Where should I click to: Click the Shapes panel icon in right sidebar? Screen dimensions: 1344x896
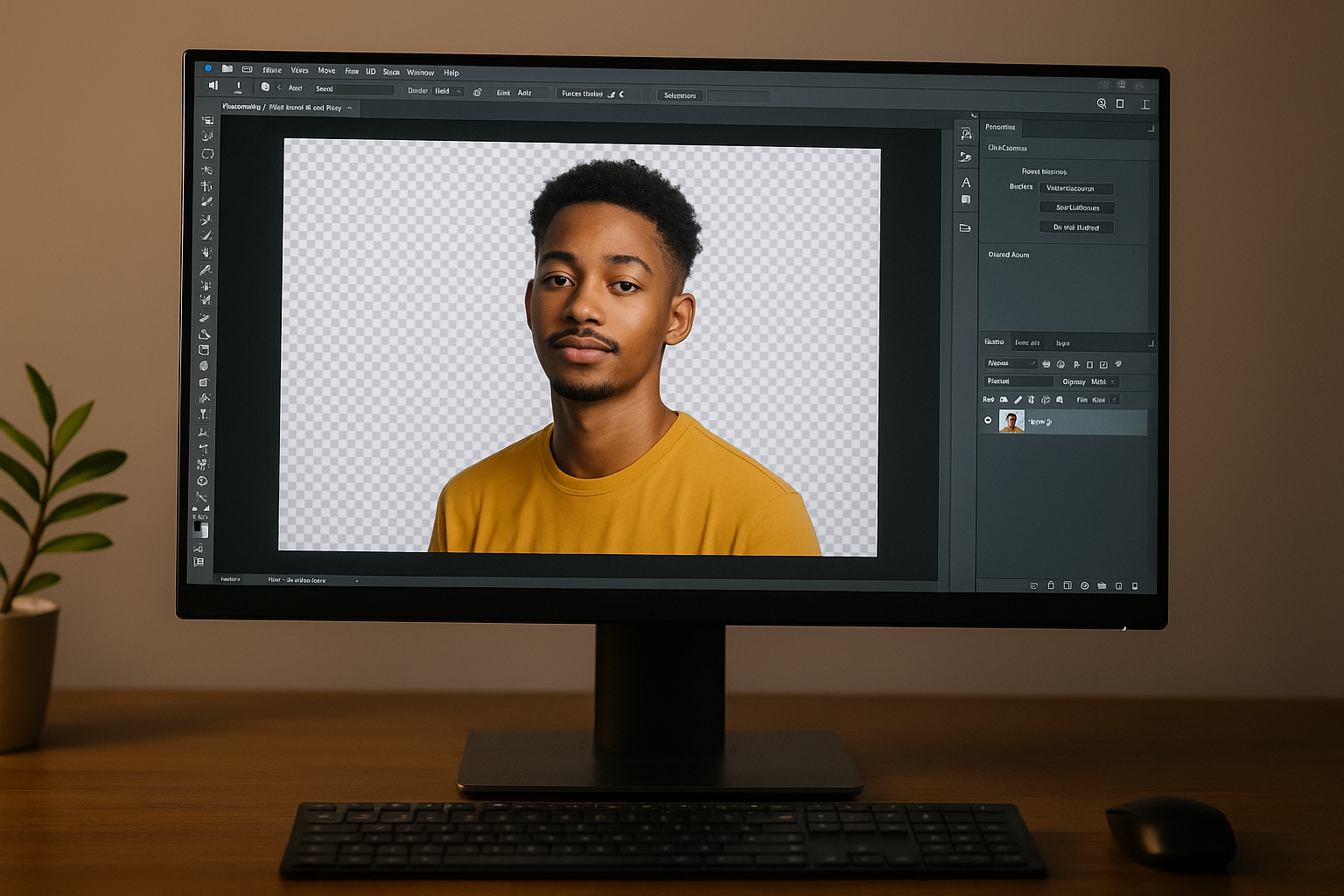(x=966, y=199)
